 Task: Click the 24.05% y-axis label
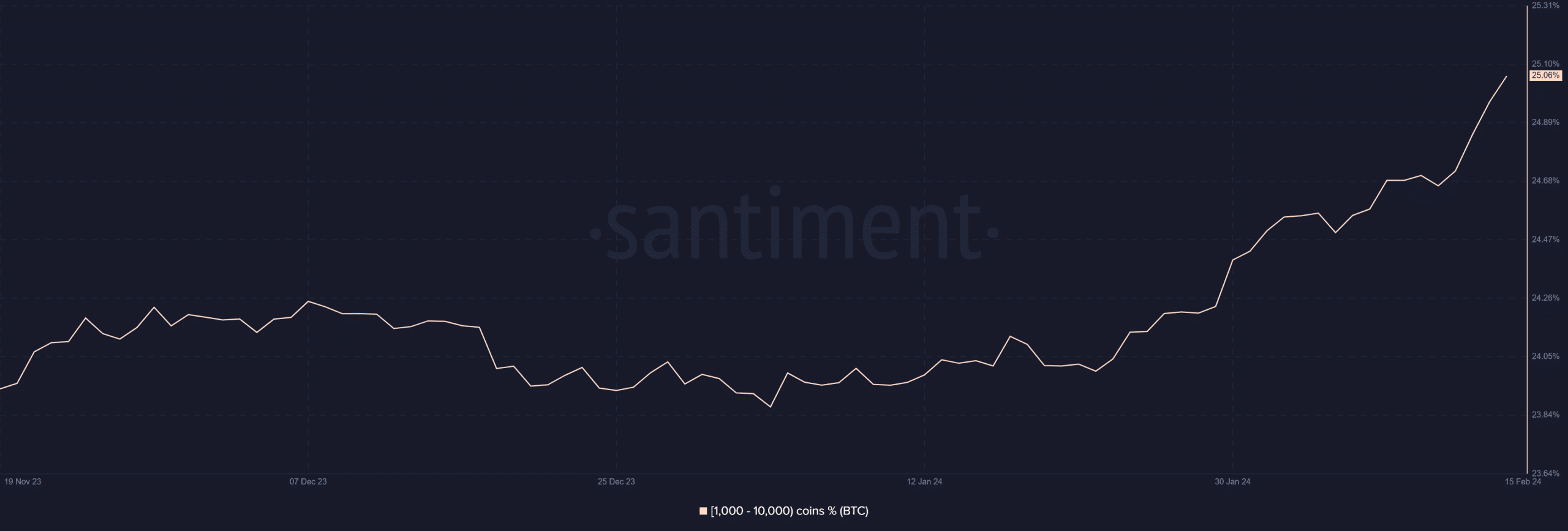point(1545,356)
